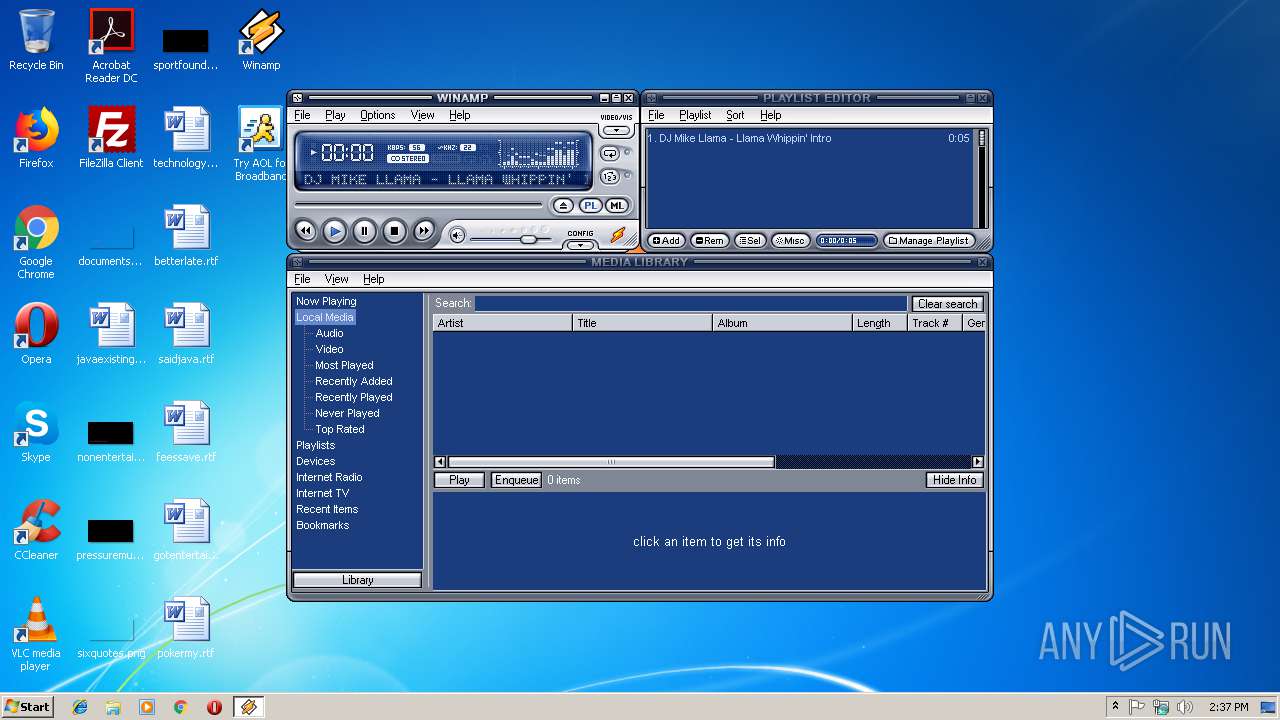Click the spectrum visualizer in Winamp
Image resolution: width=1280 pixels, height=720 pixels.
tap(539, 153)
